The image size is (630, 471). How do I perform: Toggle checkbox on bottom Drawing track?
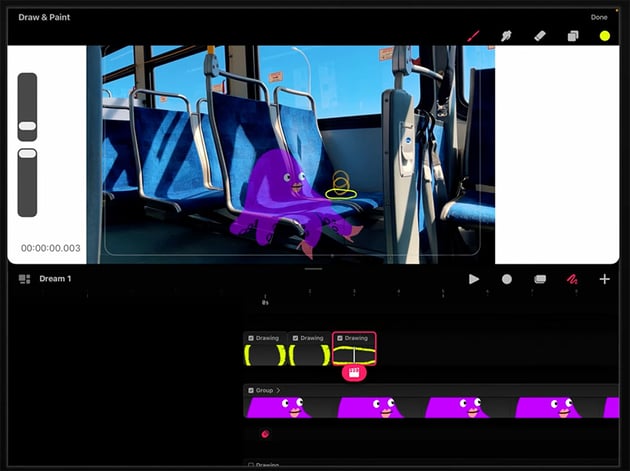pos(251,465)
